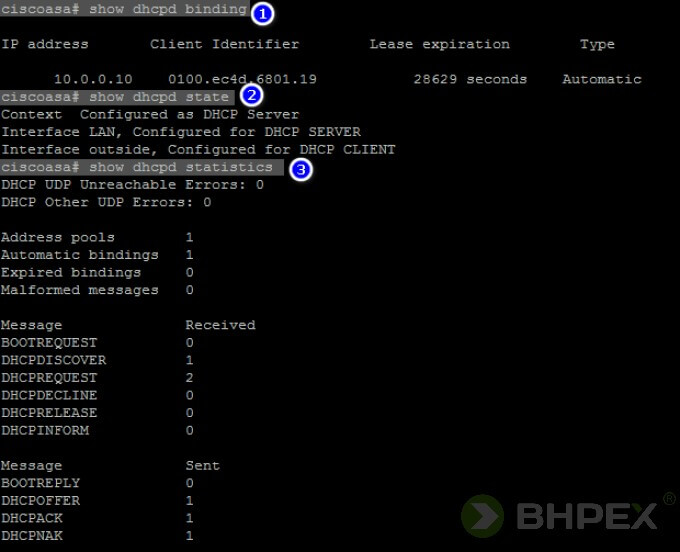Click the '28629 seconds' lease expiration value
The height and width of the screenshot is (552, 680).
[x=470, y=79]
